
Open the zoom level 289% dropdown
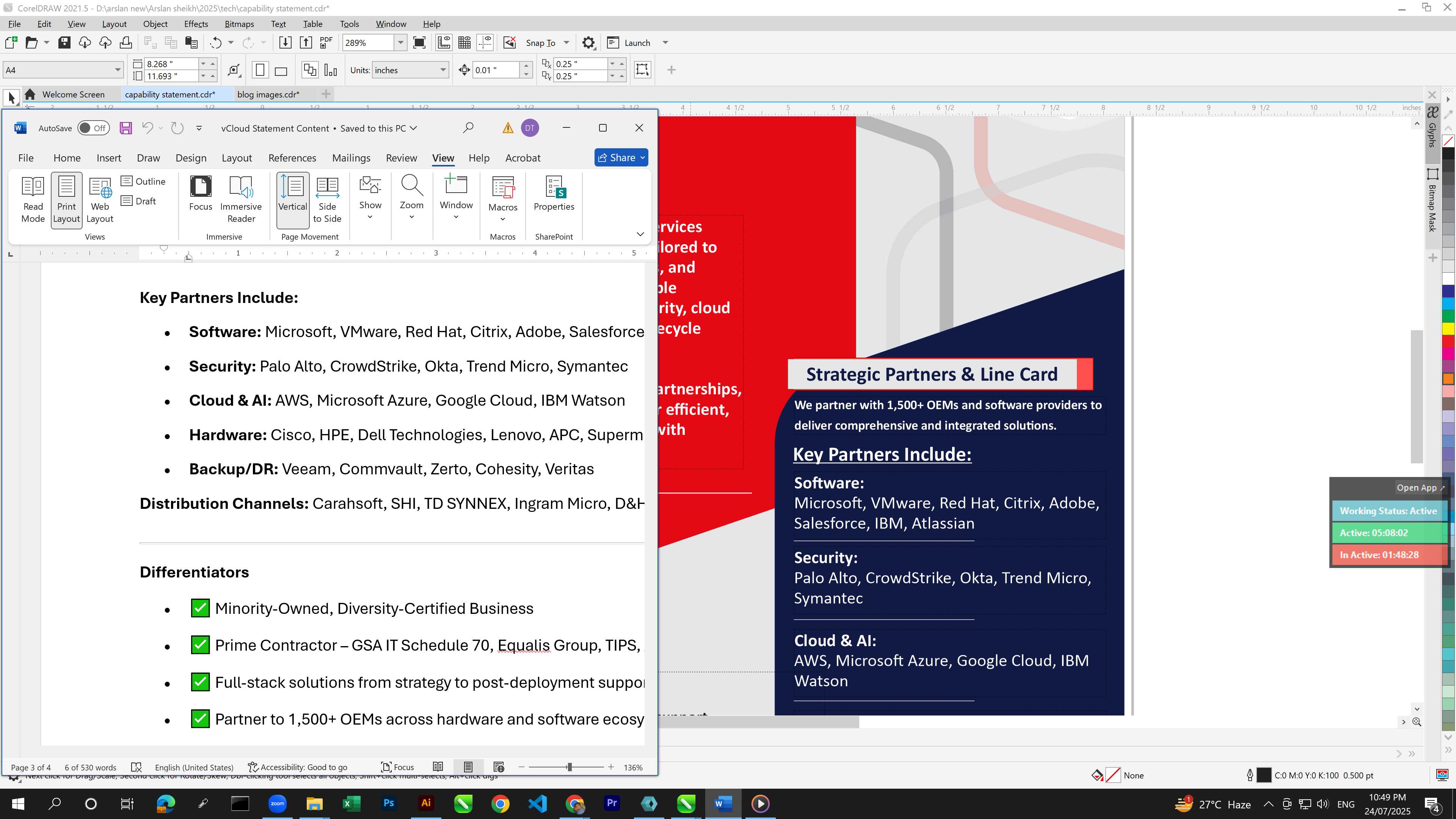400,42
